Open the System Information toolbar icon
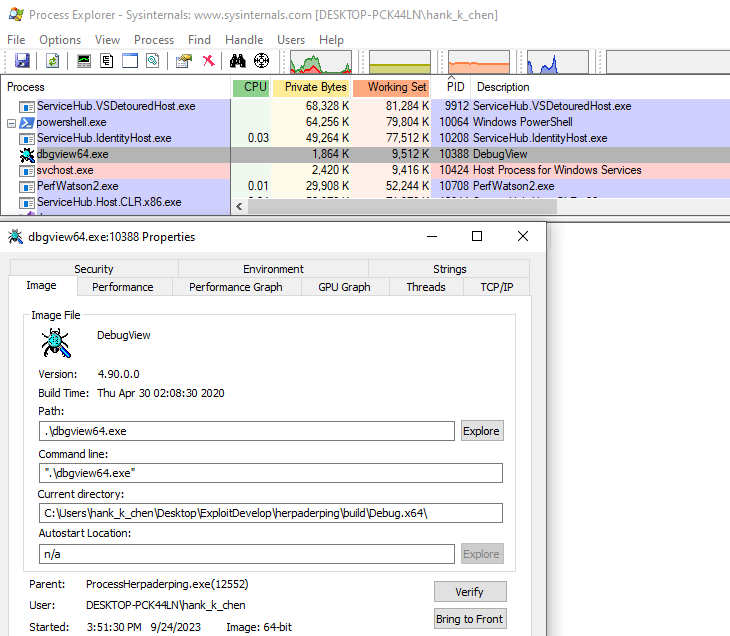The image size is (730, 636). (84, 61)
